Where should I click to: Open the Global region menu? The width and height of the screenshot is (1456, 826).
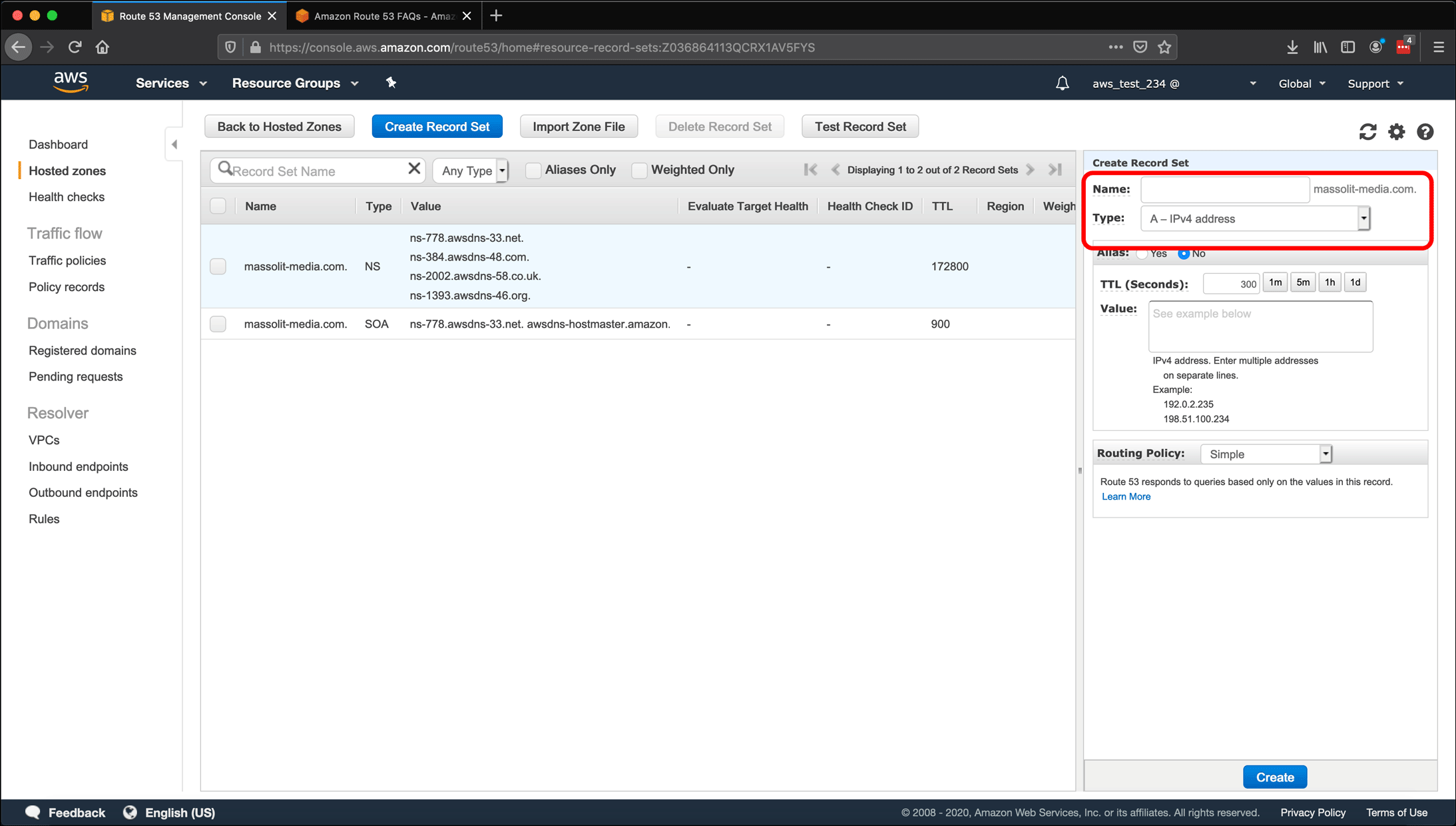pos(1302,84)
